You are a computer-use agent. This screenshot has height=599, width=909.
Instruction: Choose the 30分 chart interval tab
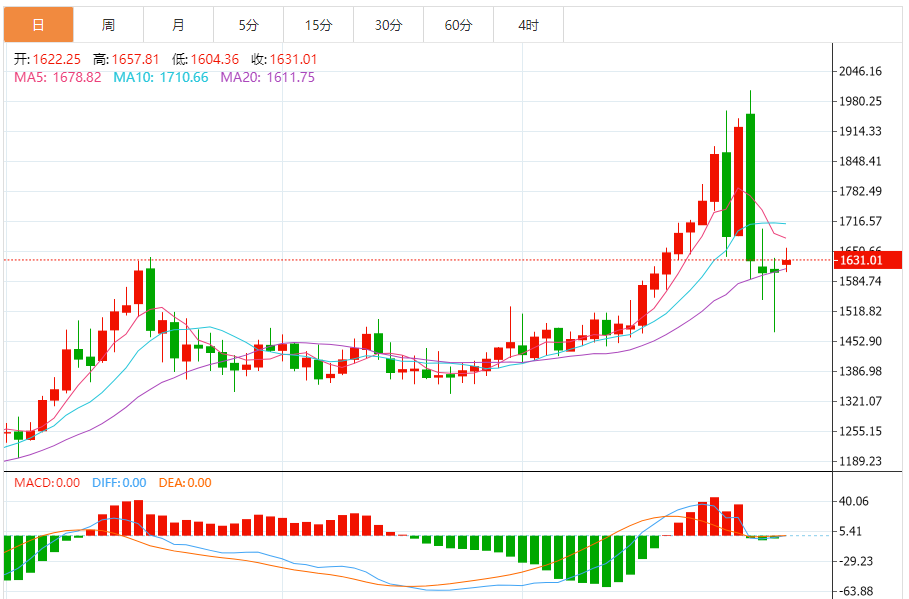388,24
